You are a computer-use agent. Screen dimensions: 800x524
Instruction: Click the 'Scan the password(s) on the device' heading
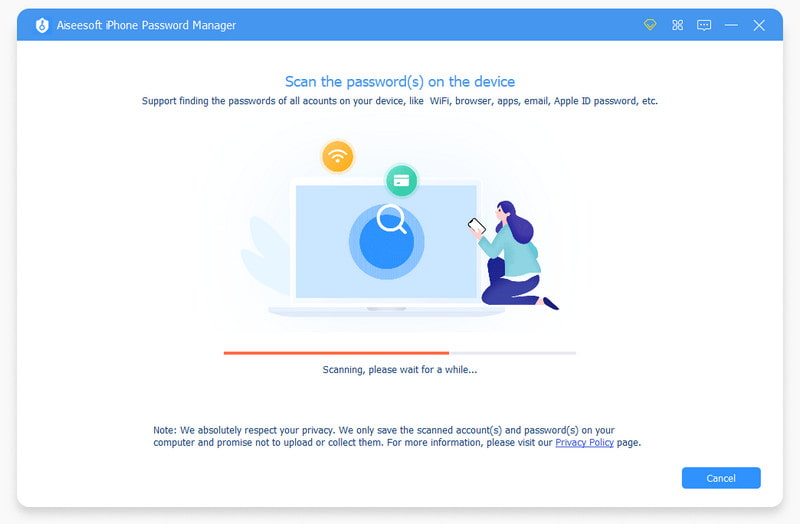(x=400, y=82)
